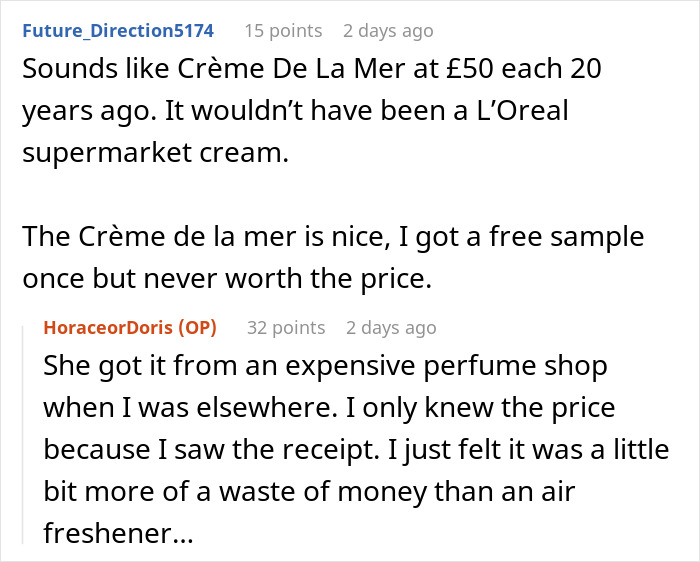Open Future_Direction5174's user profile
Screen dimensions: 700x562
(117, 30)
